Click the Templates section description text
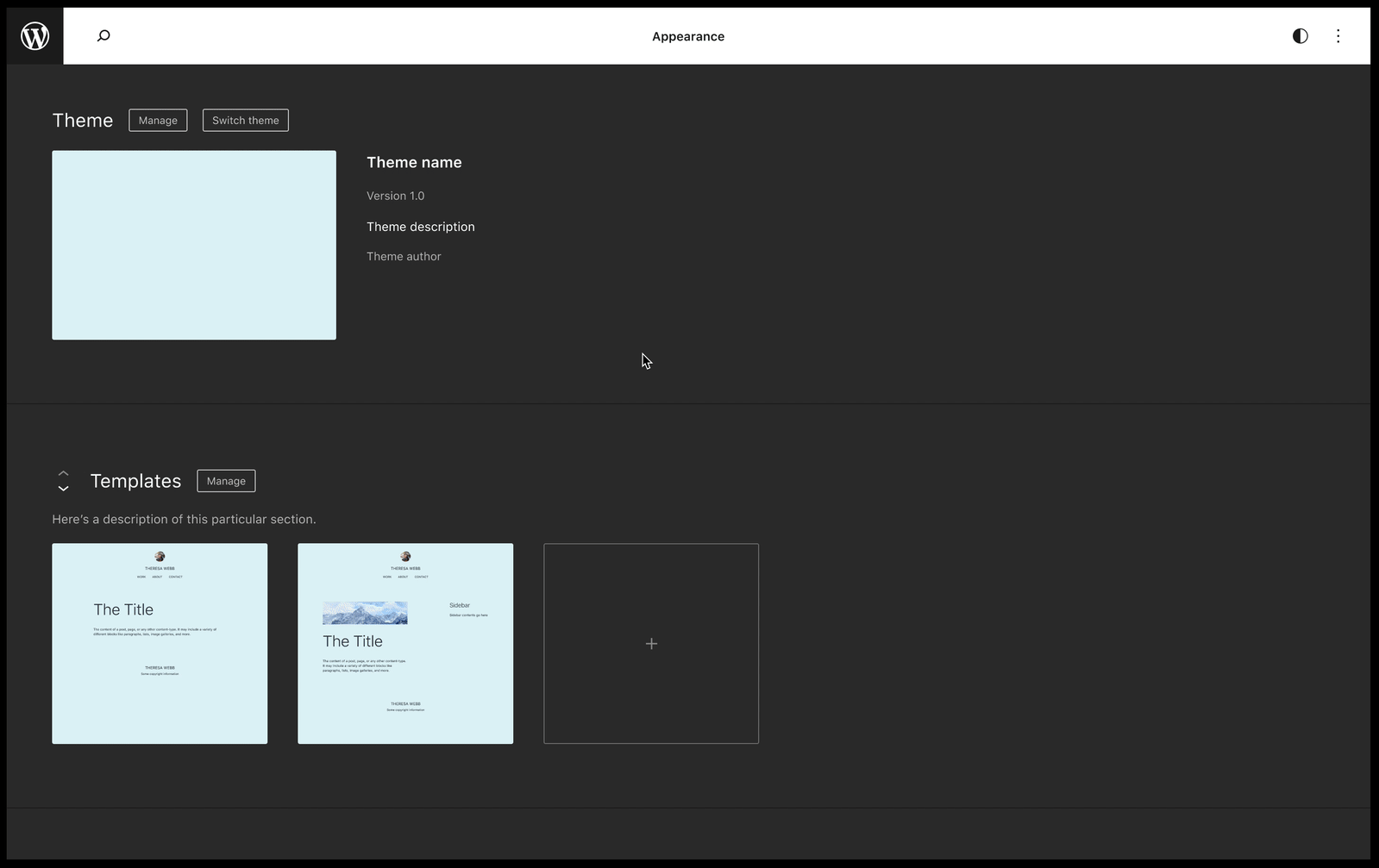Viewport: 1379px width, 868px height. coord(184,520)
